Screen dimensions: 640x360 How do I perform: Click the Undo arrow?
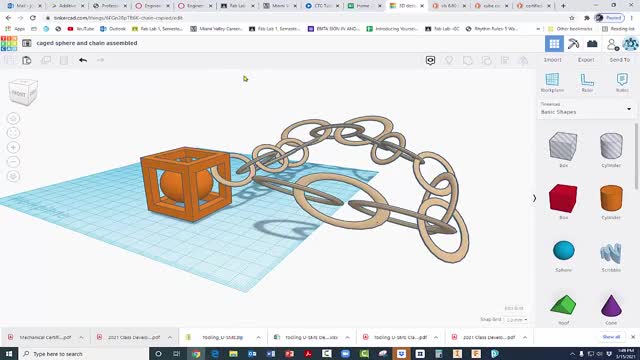point(83,60)
